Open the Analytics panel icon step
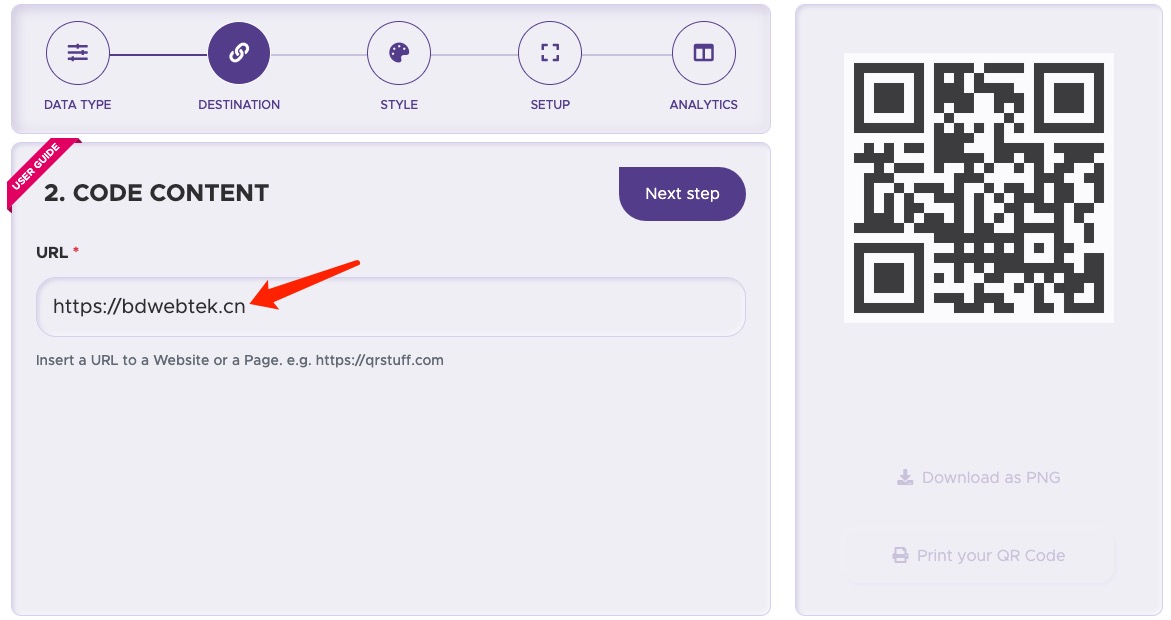Viewport: 1171px width, 620px height. point(703,53)
